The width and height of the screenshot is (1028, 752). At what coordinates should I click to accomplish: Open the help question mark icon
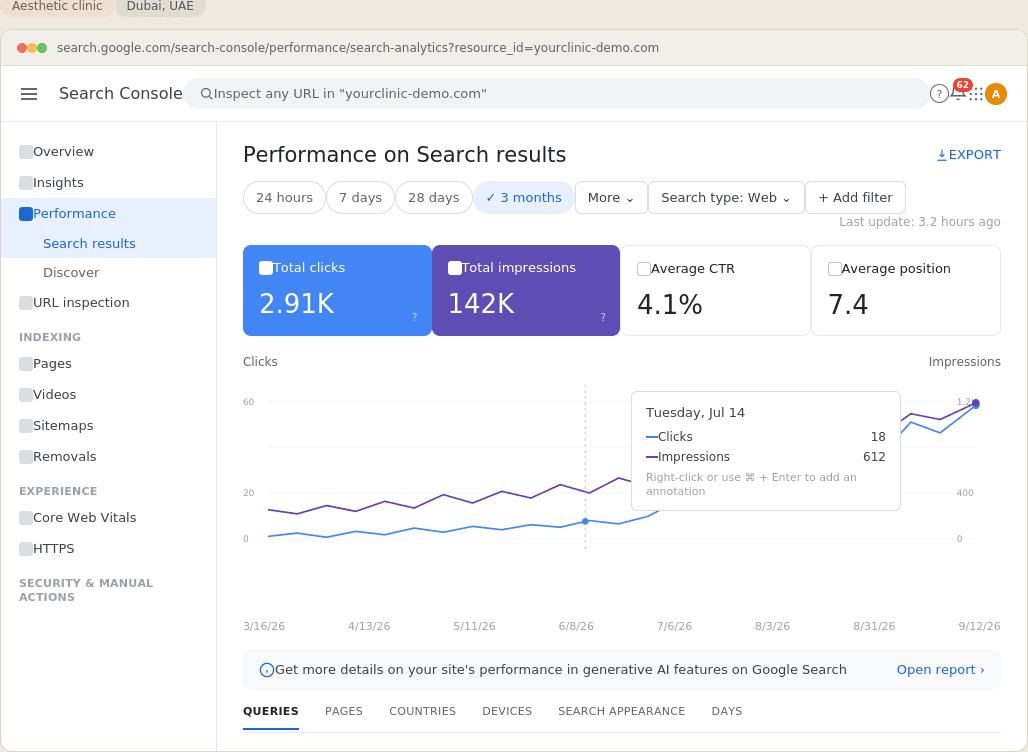point(939,94)
